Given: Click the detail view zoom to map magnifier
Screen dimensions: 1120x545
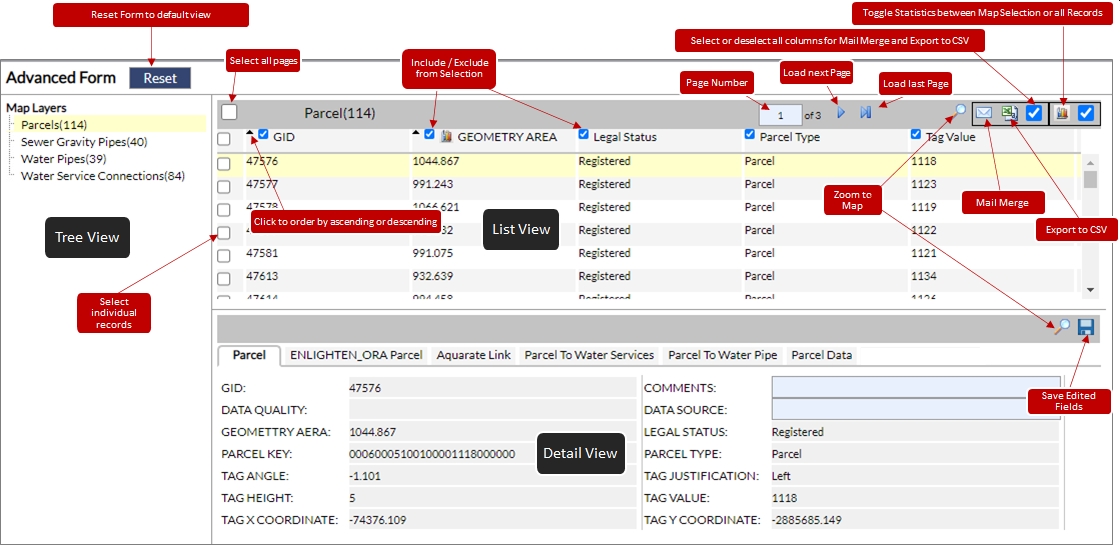Looking at the screenshot, I should pyautogui.click(x=1062, y=327).
